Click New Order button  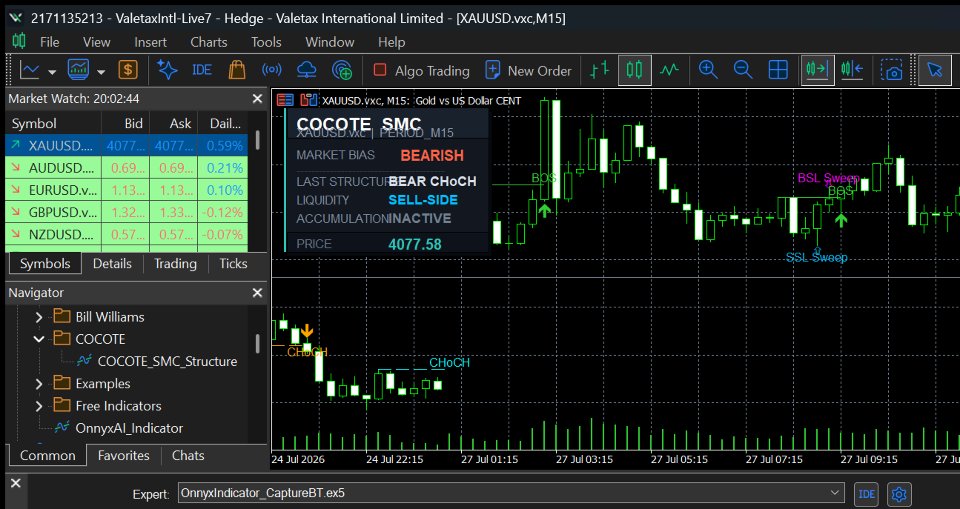click(x=528, y=70)
